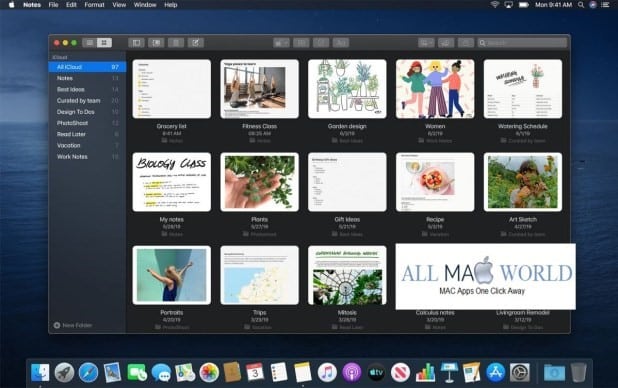Open the Vacation folder

[x=87, y=146]
